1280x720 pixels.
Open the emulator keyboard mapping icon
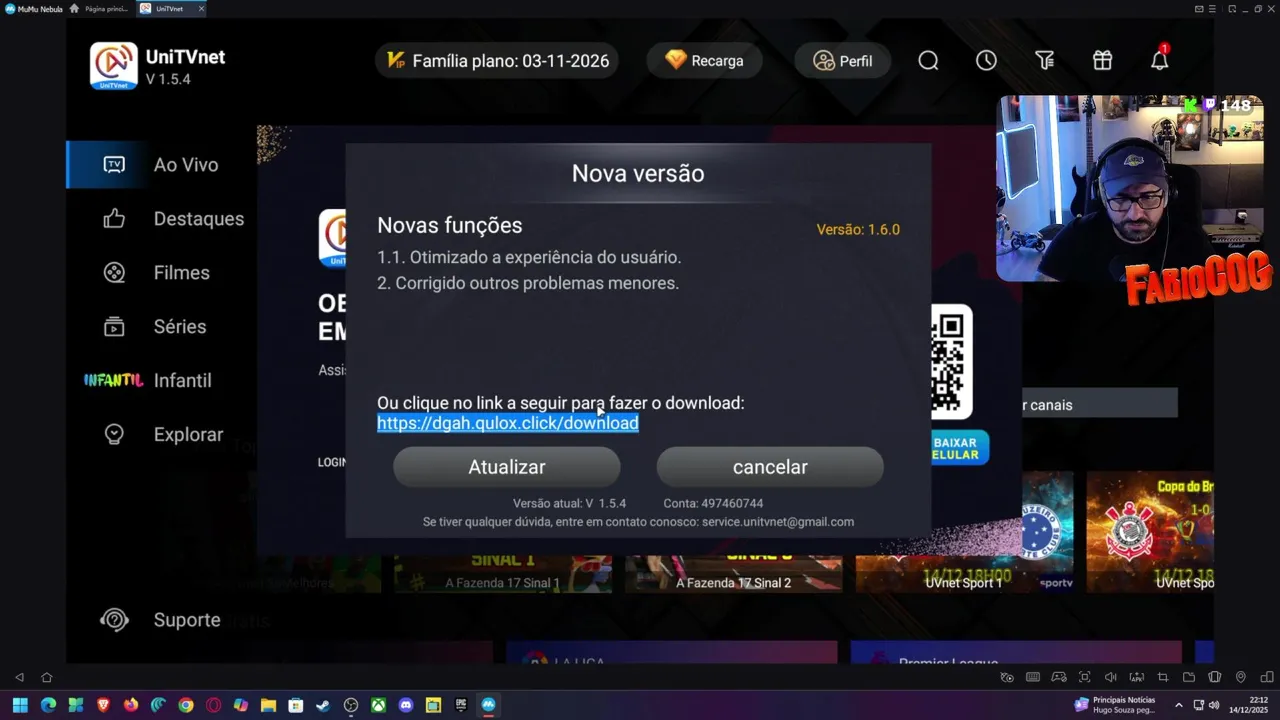tap(1033, 677)
